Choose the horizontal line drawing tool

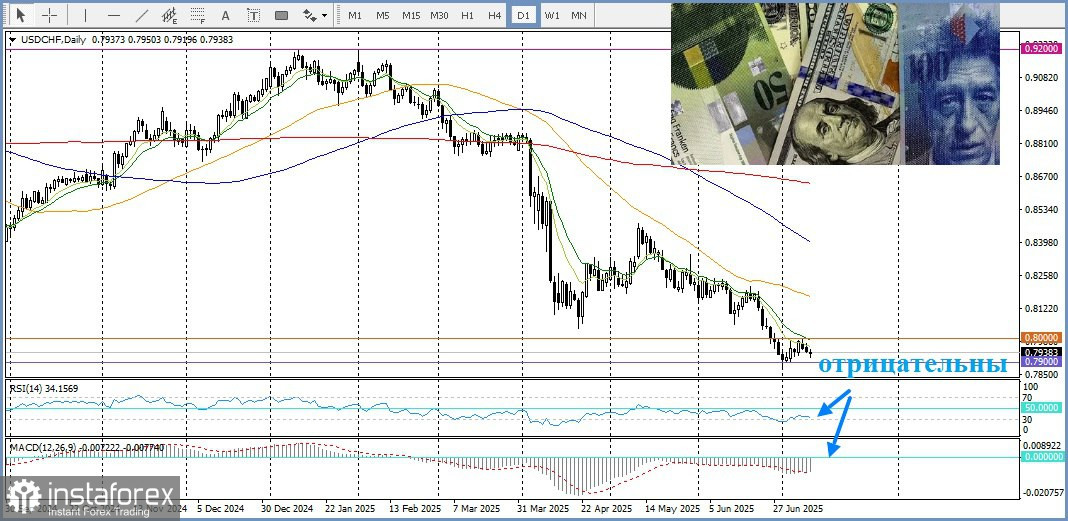[x=114, y=14]
